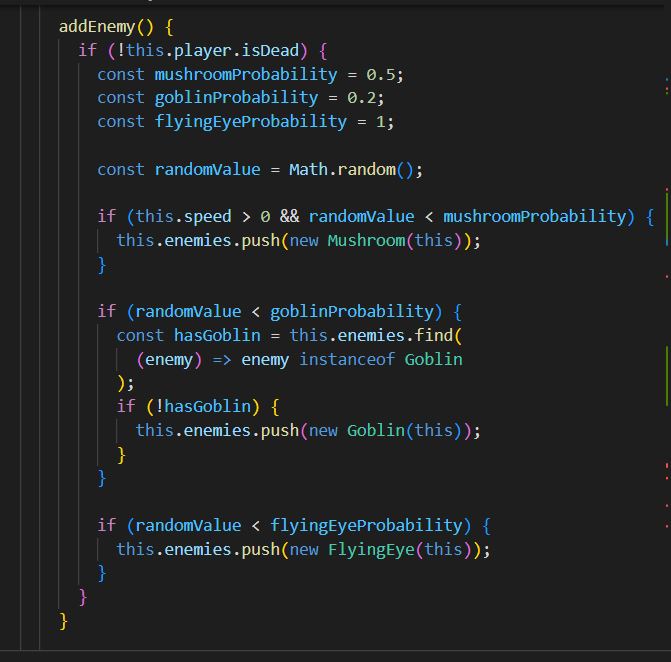Click the flyingEyeProbability constant declaration
The height and width of the screenshot is (662, 671).
(x=250, y=122)
